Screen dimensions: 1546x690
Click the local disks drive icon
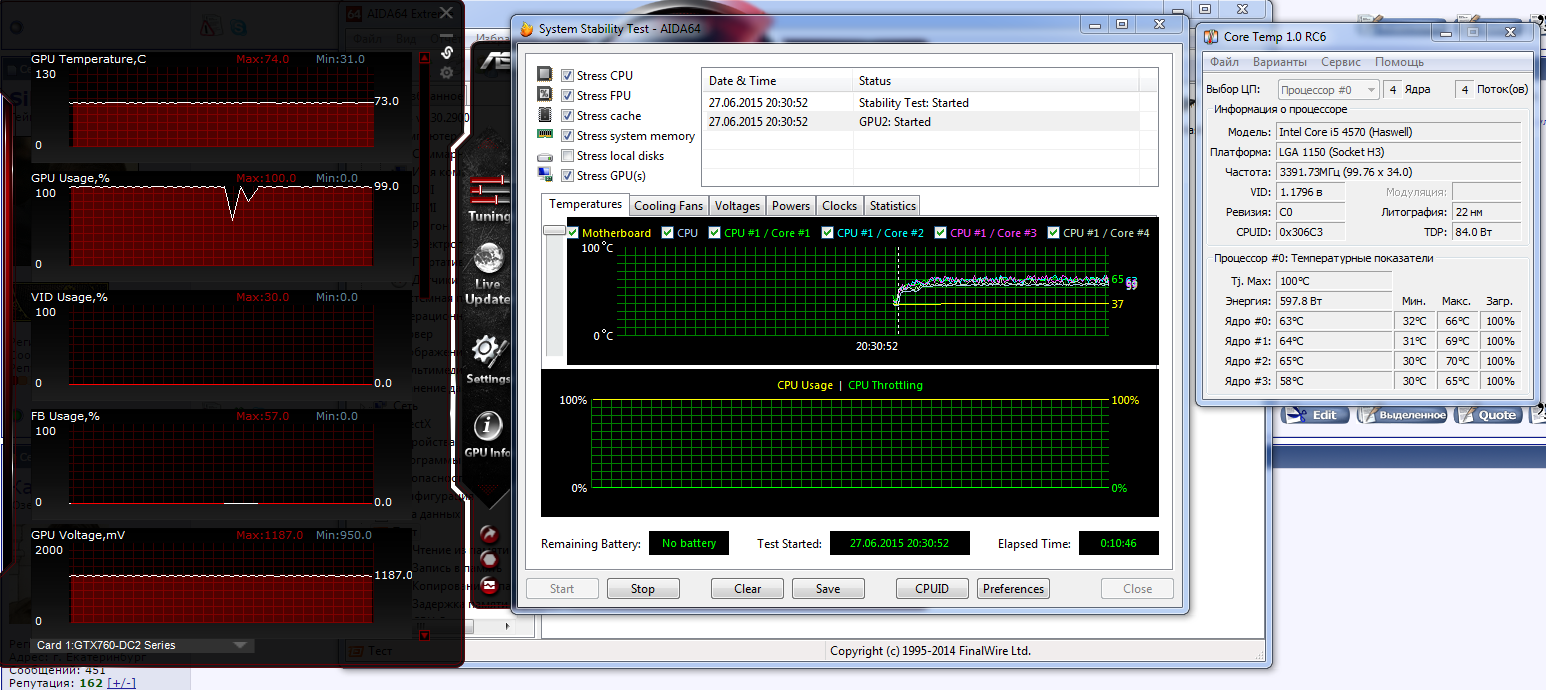point(545,156)
